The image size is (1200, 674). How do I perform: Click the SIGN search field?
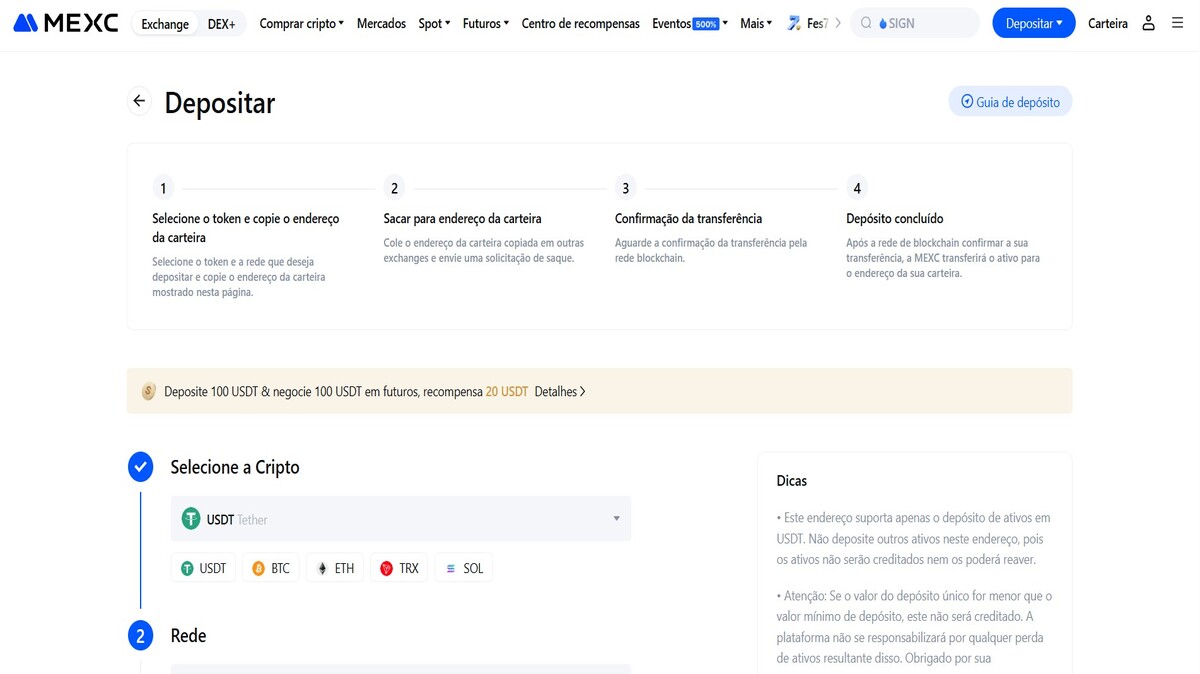915,23
